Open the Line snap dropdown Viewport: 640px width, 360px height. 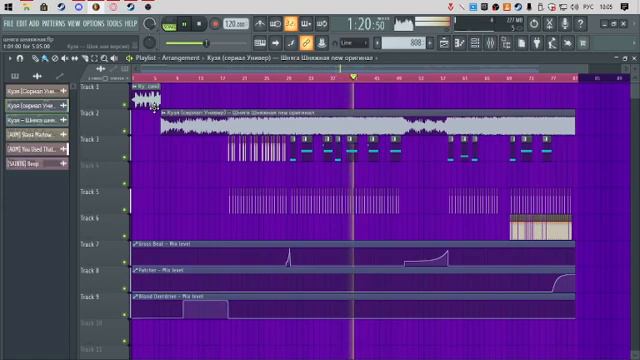pyautogui.click(x=353, y=43)
